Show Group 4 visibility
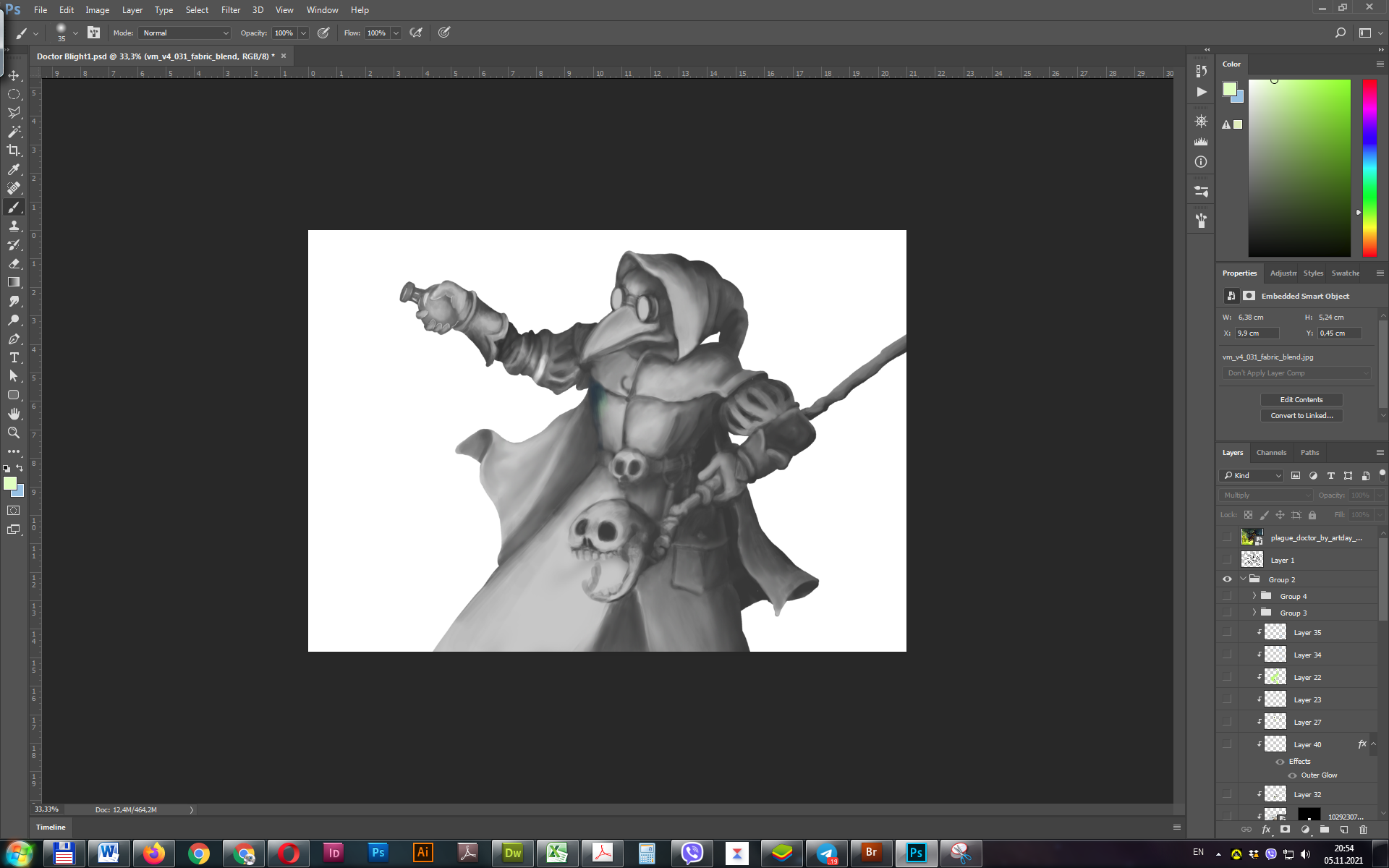Screen dimensions: 1389x868 (1227, 596)
